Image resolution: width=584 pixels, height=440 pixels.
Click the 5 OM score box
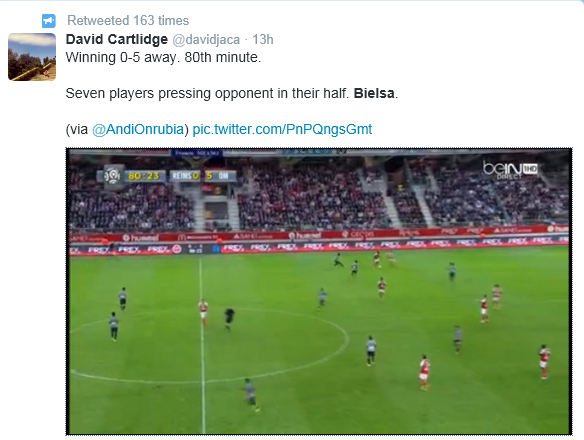[220, 176]
